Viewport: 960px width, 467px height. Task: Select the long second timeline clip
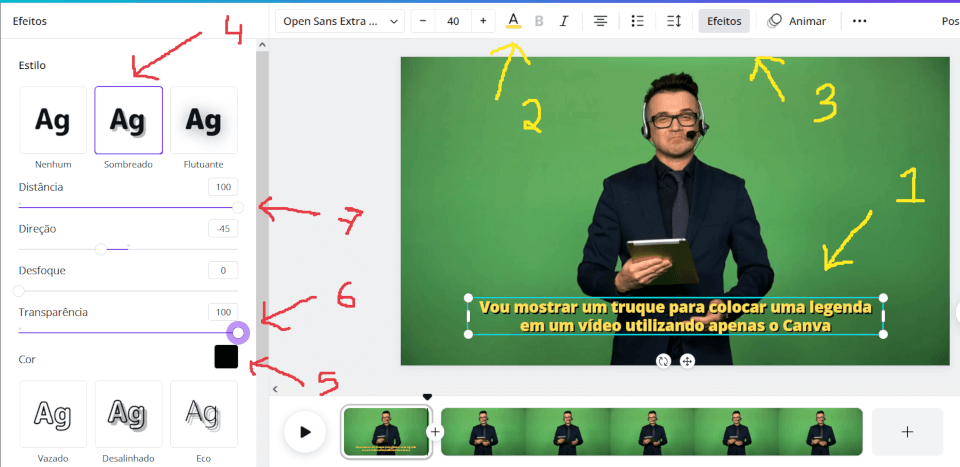pos(651,432)
